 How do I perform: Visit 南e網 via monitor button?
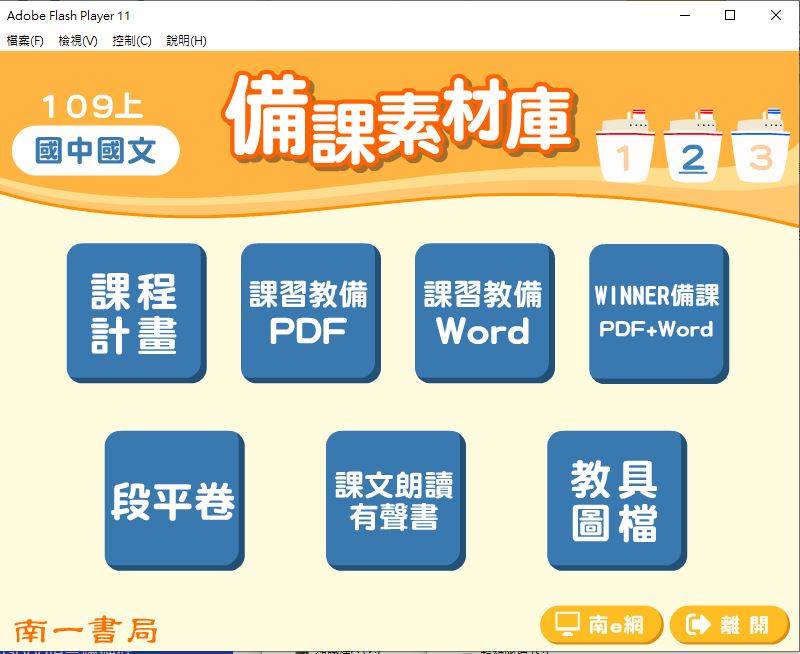pyautogui.click(x=601, y=624)
